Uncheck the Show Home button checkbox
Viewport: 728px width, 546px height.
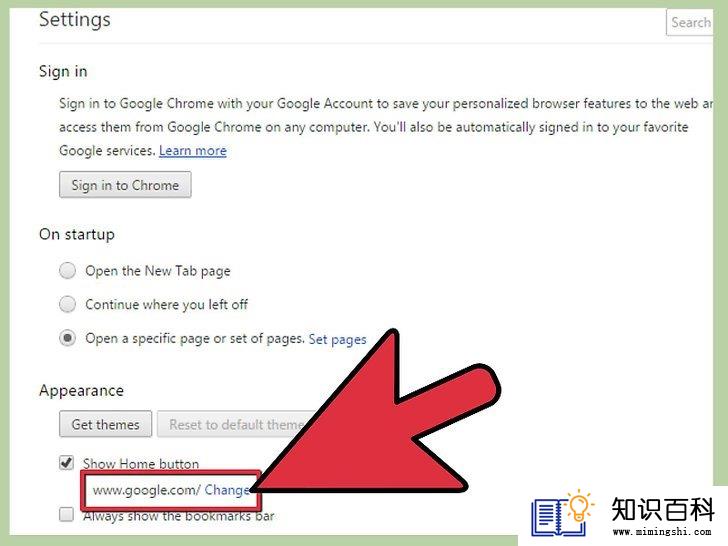click(66, 462)
